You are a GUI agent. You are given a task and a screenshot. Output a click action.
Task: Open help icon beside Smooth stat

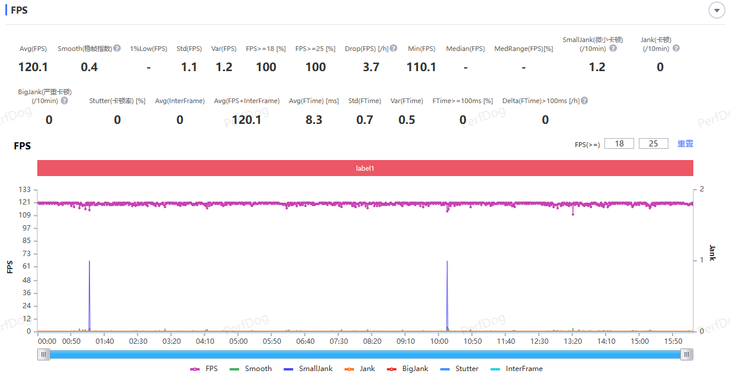coord(117,48)
